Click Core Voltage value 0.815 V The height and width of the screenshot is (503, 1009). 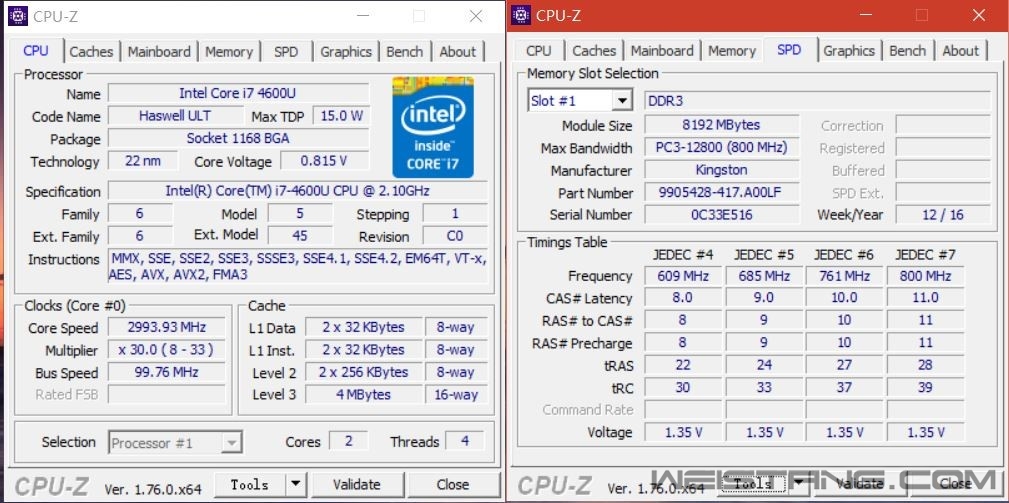tap(324, 161)
